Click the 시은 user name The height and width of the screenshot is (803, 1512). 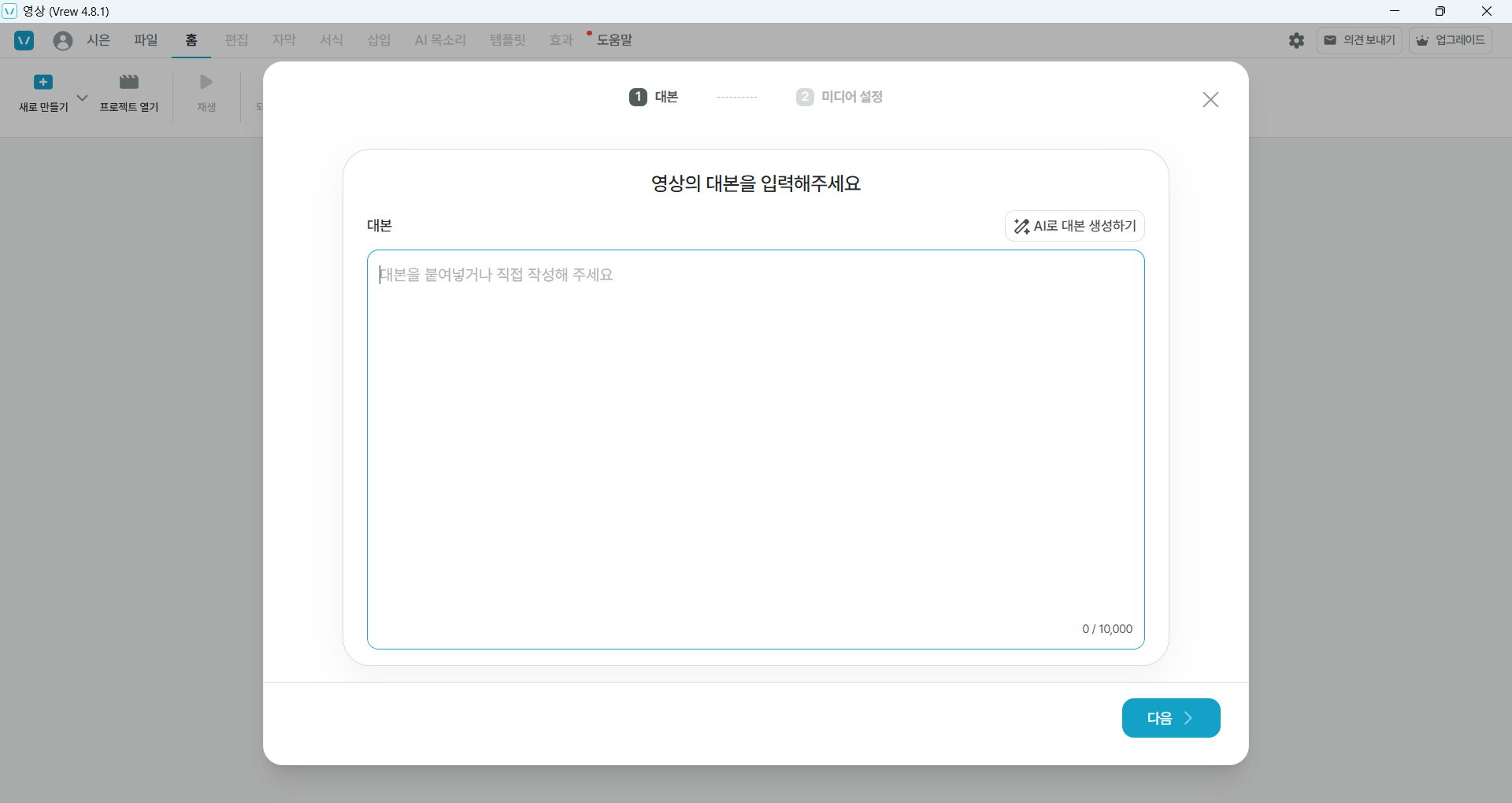coord(98,40)
